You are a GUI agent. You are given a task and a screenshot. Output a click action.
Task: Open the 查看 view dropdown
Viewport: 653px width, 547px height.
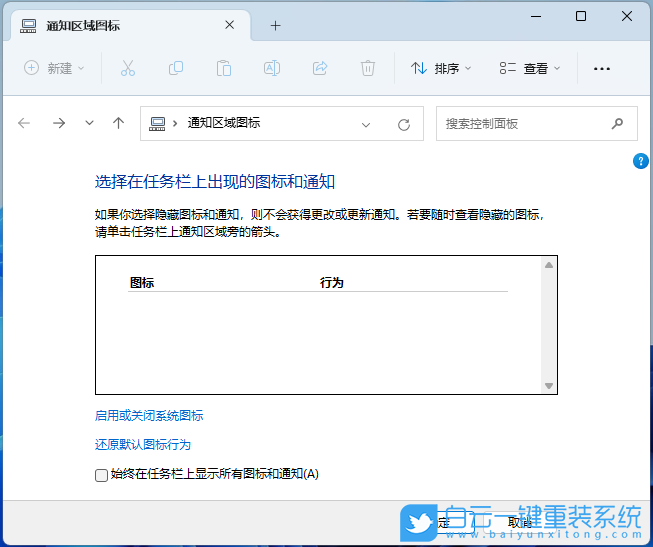[530, 68]
